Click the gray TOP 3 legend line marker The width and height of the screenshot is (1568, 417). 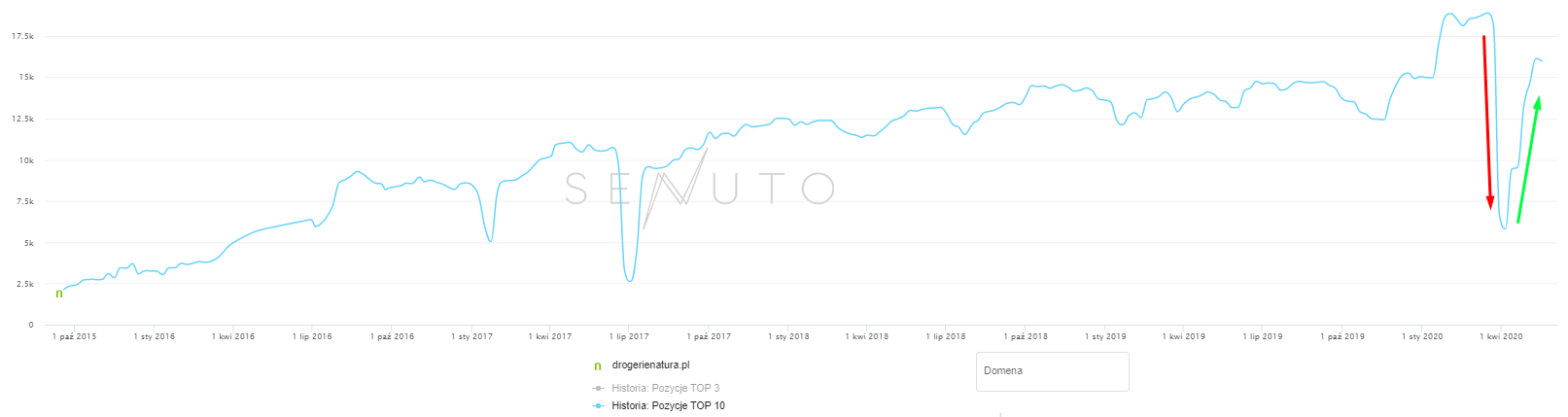point(599,388)
